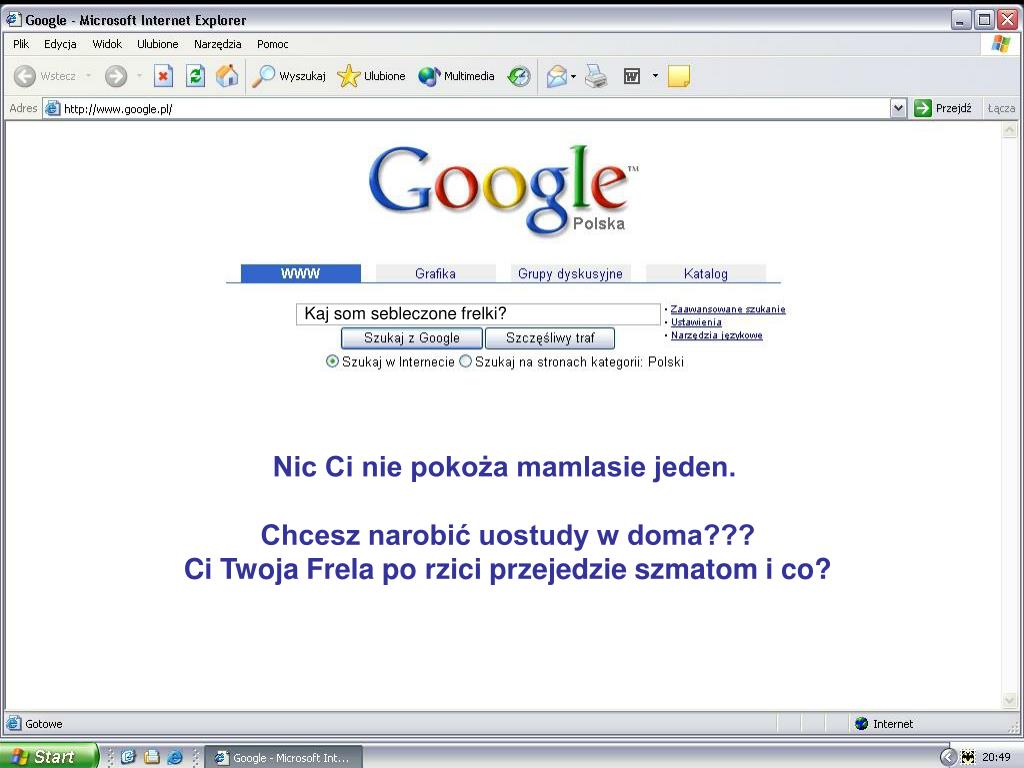1024x768 pixels.
Task: Click the Szukaj z Google button
Action: tap(411, 338)
